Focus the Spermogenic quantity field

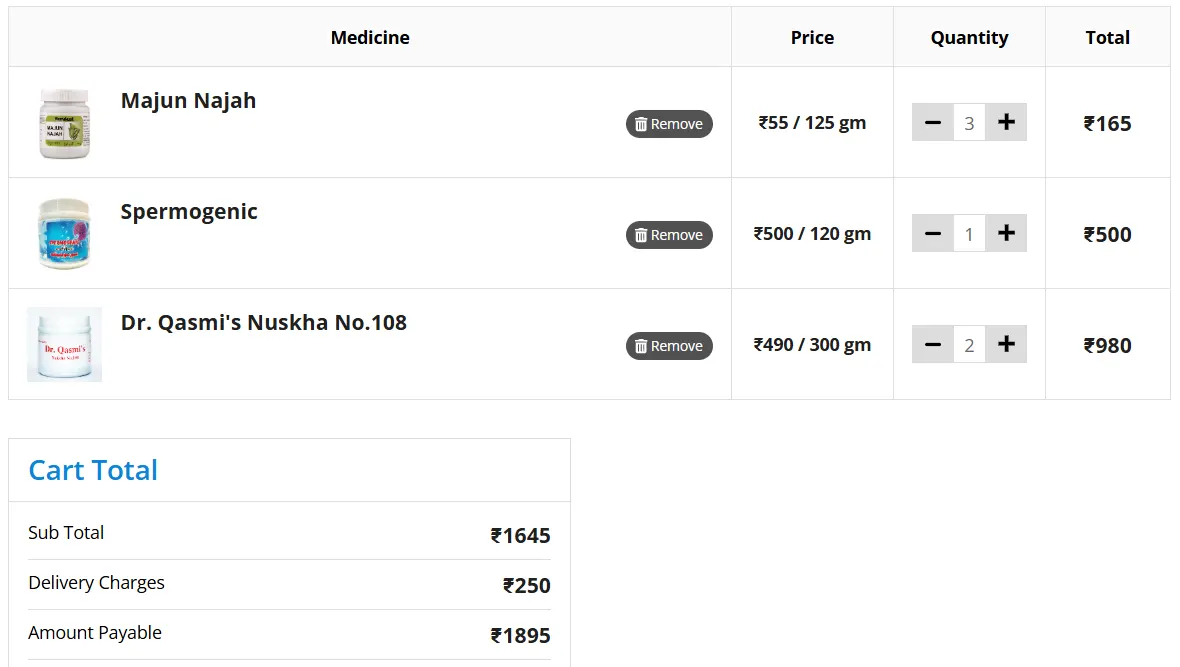click(969, 234)
